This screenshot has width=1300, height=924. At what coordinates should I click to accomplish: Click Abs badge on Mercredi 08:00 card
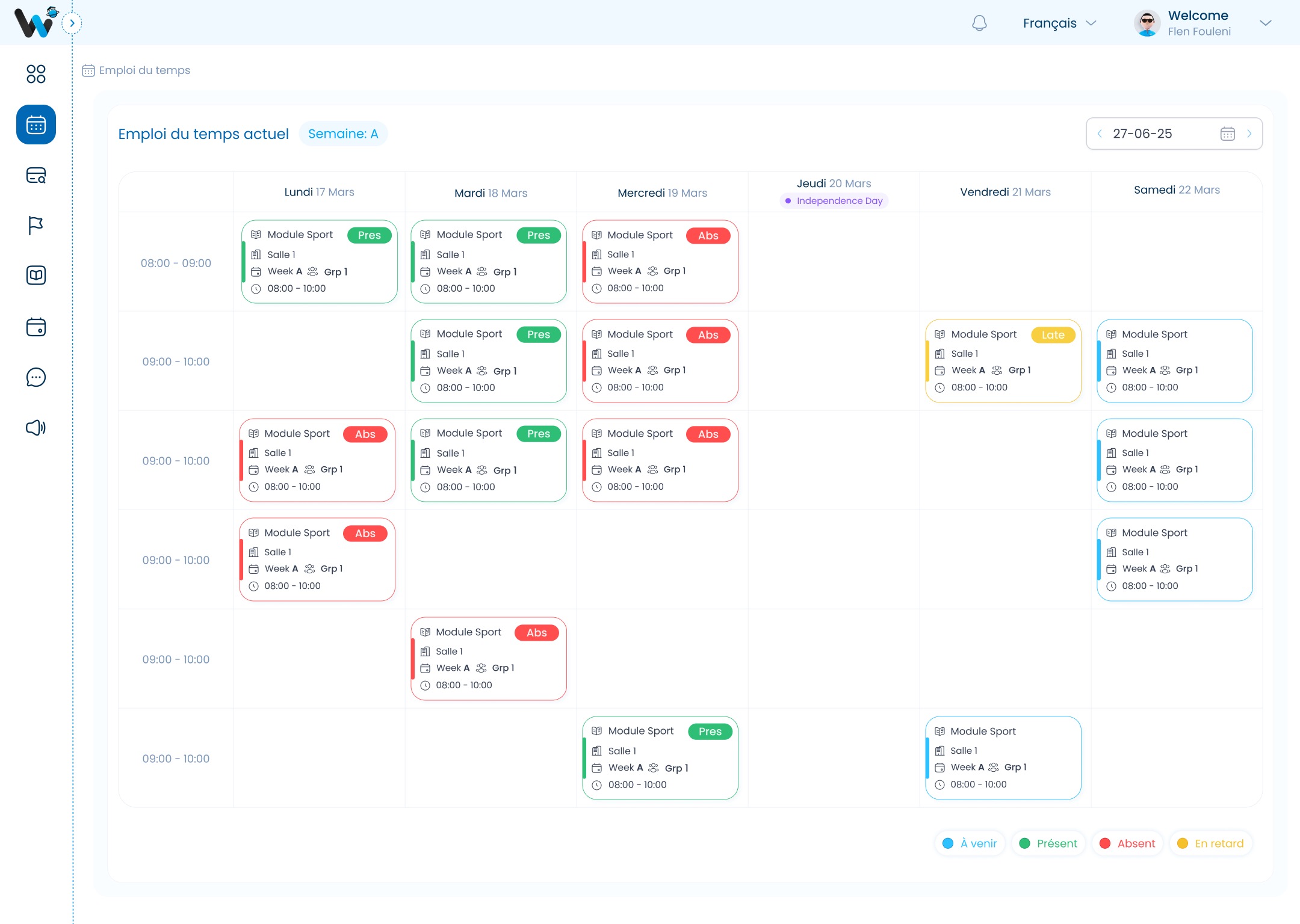click(x=708, y=236)
